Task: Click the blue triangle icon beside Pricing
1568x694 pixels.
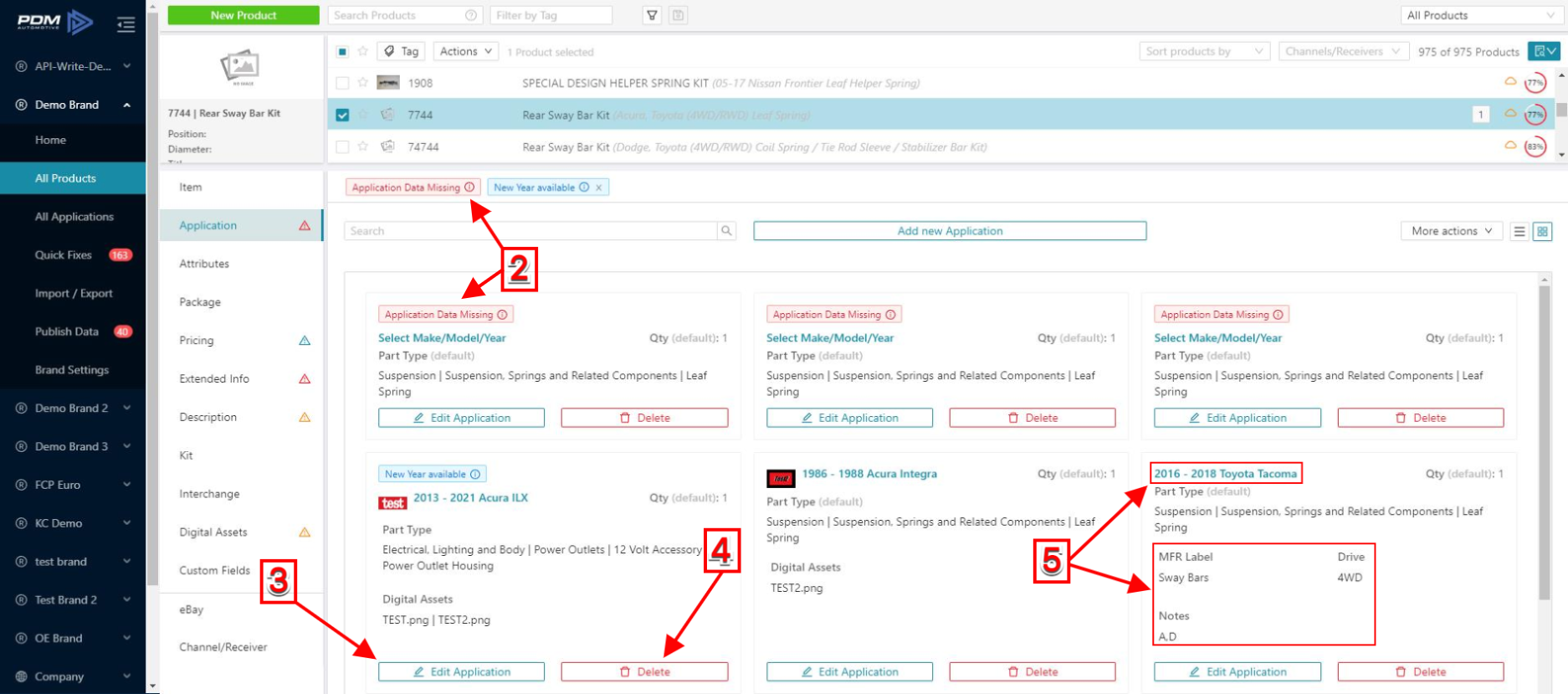Action: pyautogui.click(x=305, y=341)
